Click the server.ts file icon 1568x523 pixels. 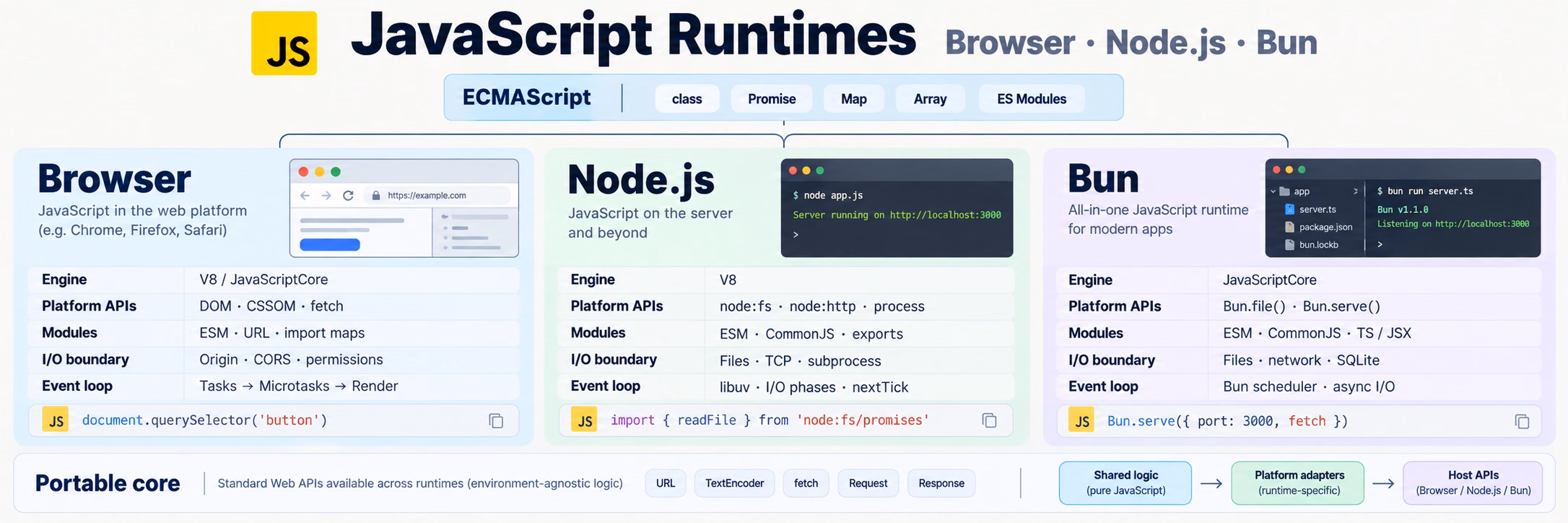(x=1289, y=209)
